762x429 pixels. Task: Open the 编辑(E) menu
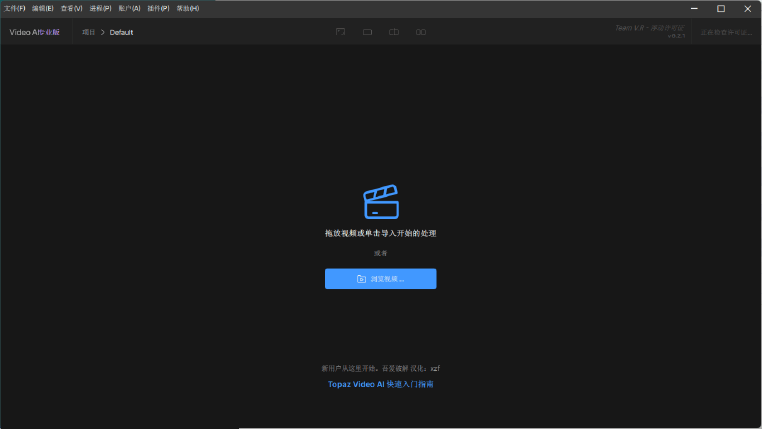(43, 8)
